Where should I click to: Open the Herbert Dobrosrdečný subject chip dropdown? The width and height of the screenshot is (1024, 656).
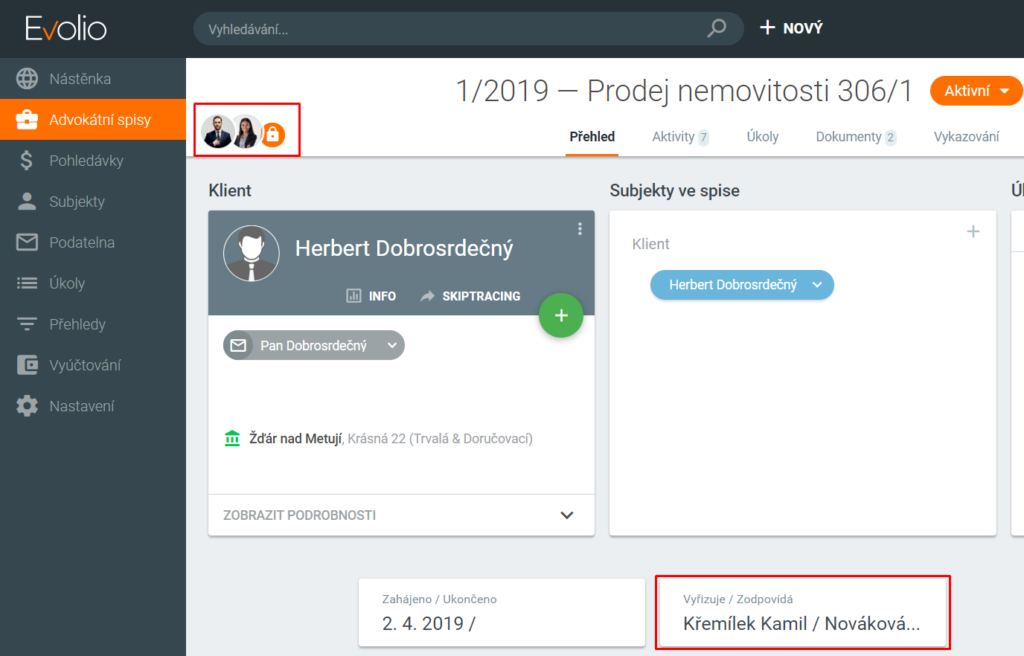click(817, 285)
